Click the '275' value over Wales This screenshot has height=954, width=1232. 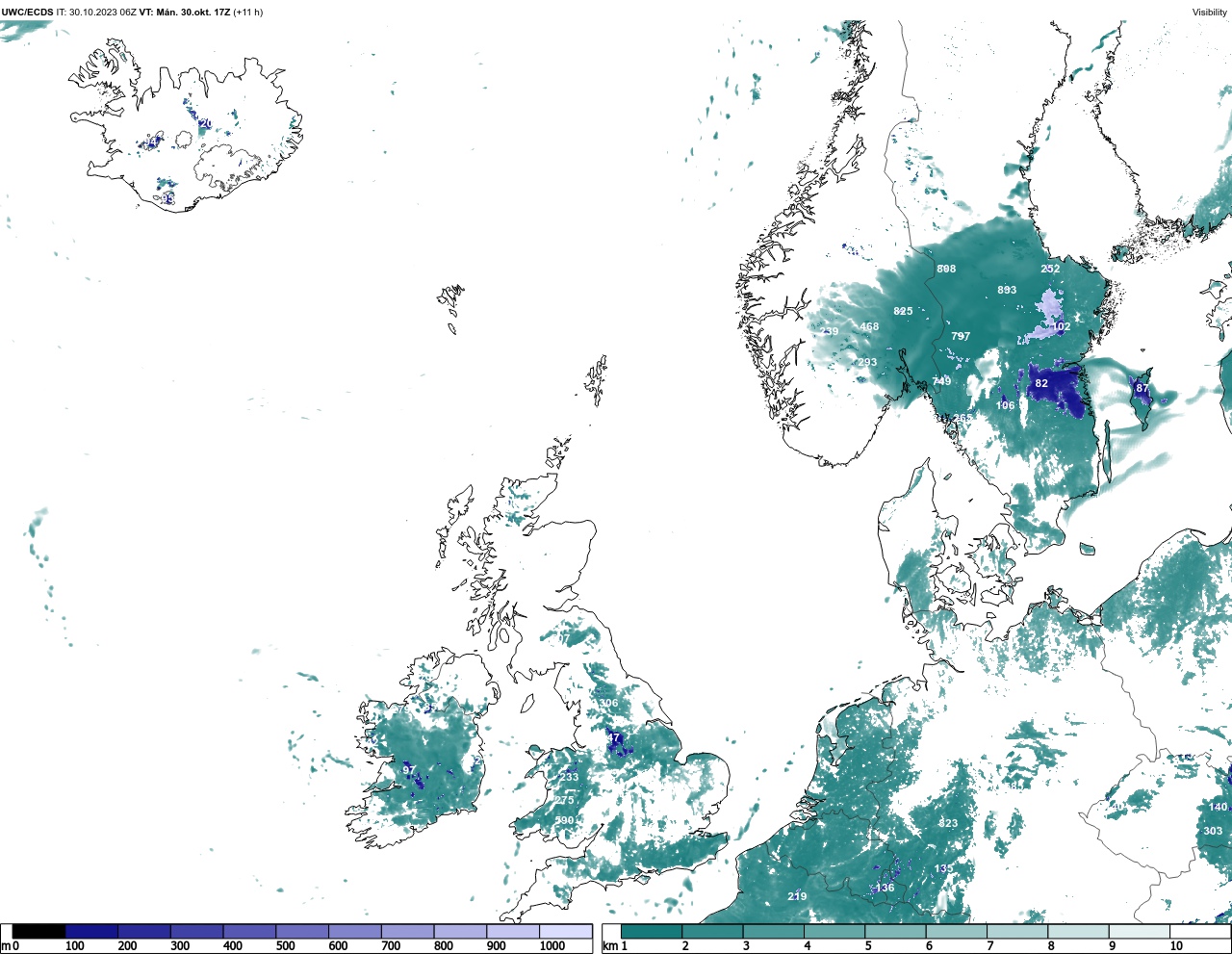click(564, 800)
